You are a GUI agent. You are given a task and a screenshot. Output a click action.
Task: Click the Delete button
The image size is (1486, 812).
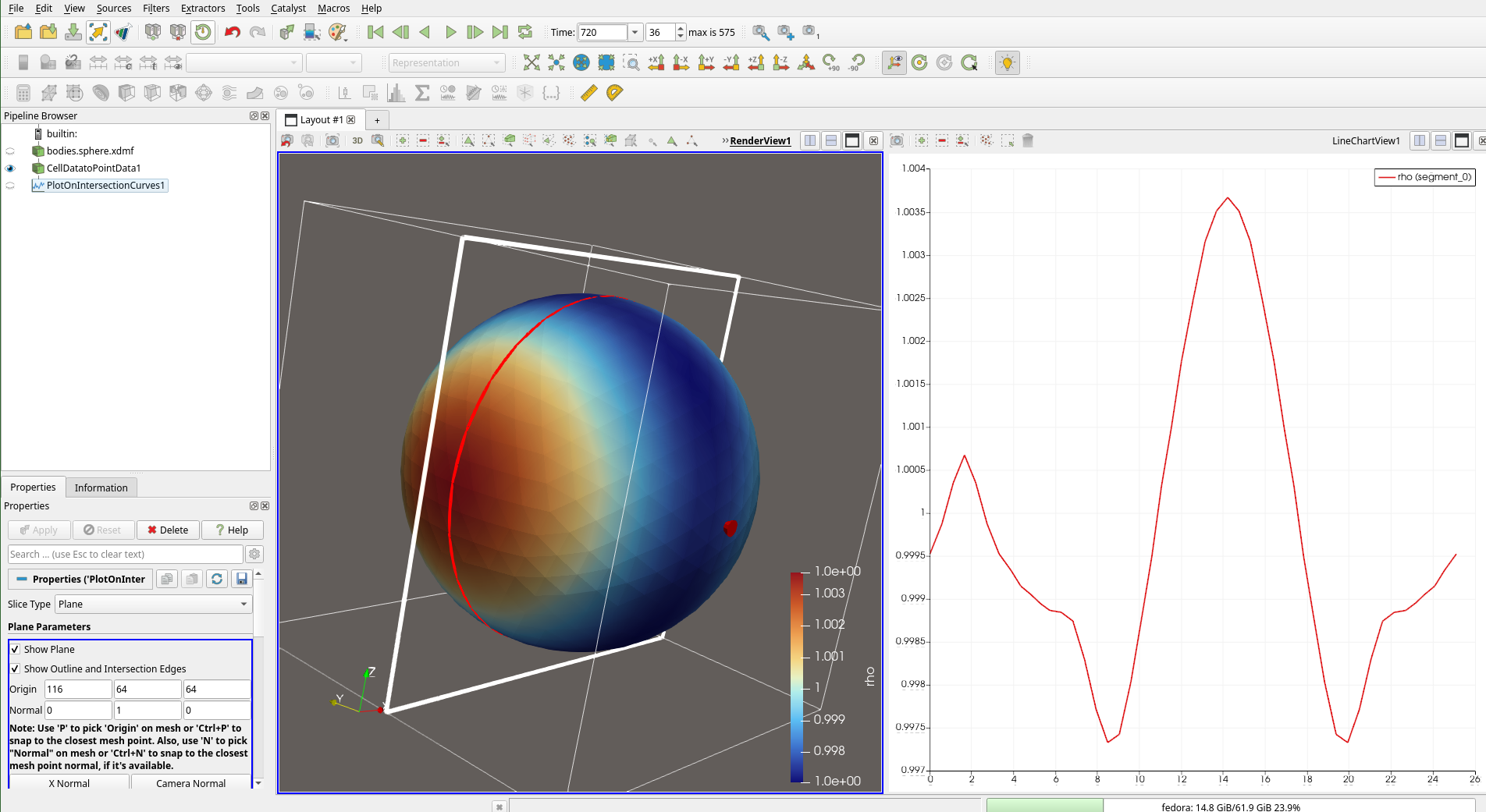pos(168,530)
